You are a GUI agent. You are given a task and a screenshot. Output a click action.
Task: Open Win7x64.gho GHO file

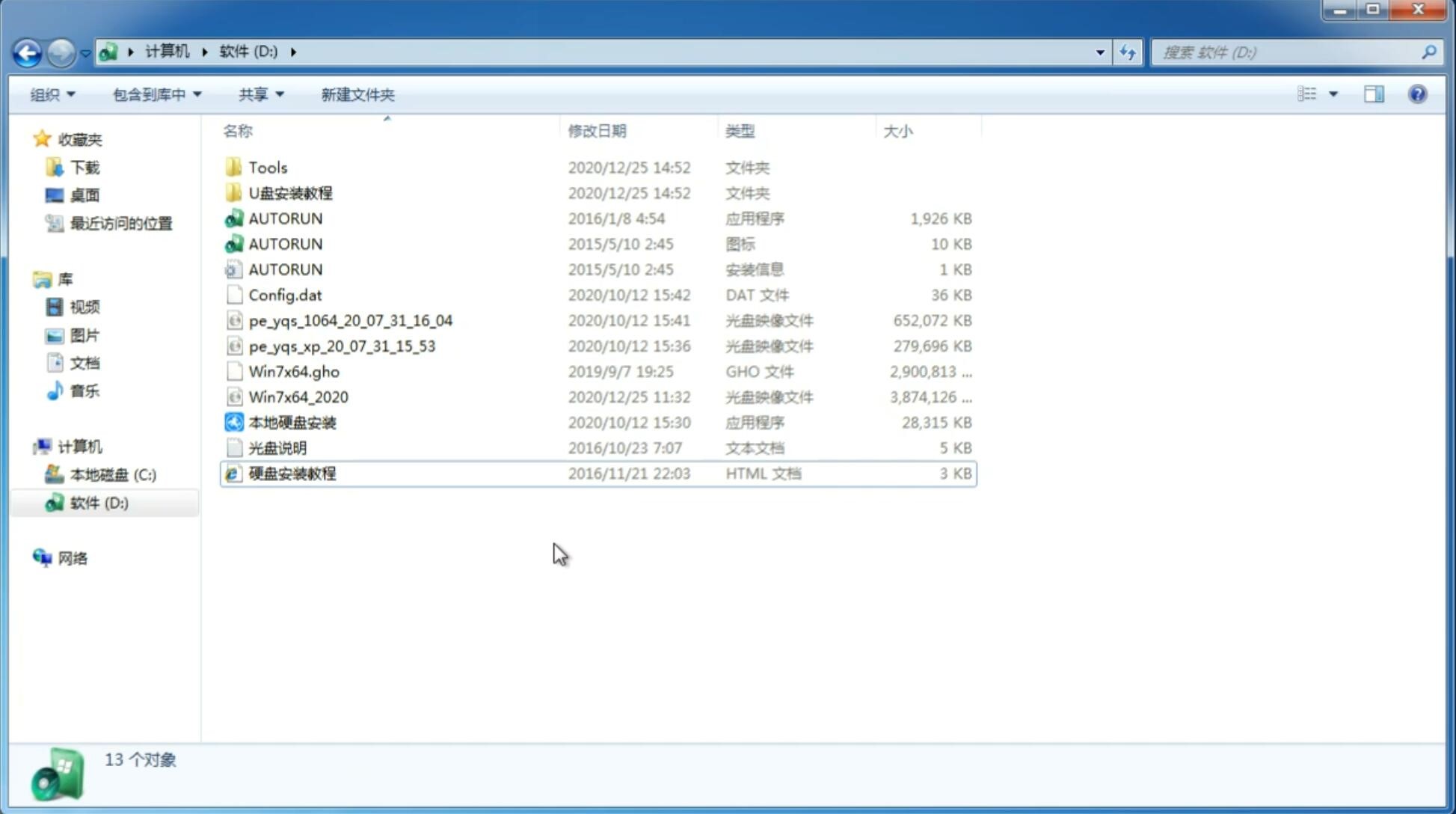coord(293,371)
